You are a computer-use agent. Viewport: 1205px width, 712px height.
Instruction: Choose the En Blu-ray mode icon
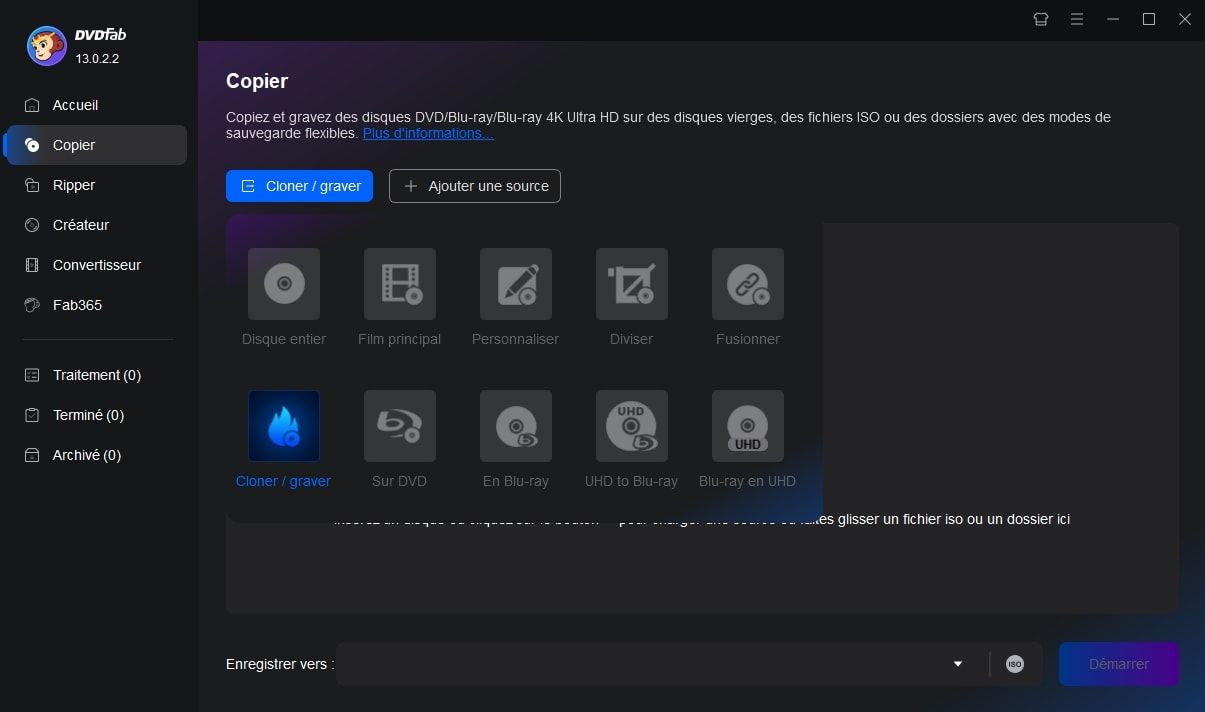pos(516,426)
